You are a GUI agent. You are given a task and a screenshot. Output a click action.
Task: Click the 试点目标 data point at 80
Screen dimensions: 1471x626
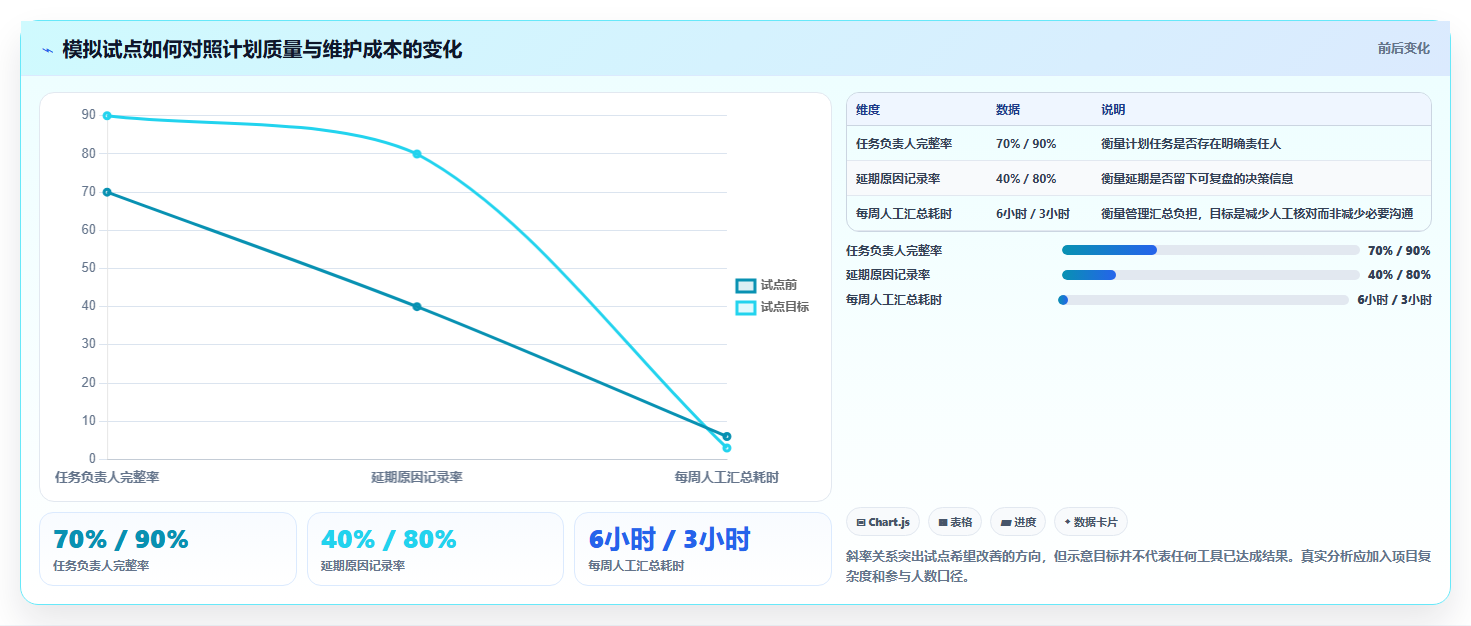click(417, 154)
